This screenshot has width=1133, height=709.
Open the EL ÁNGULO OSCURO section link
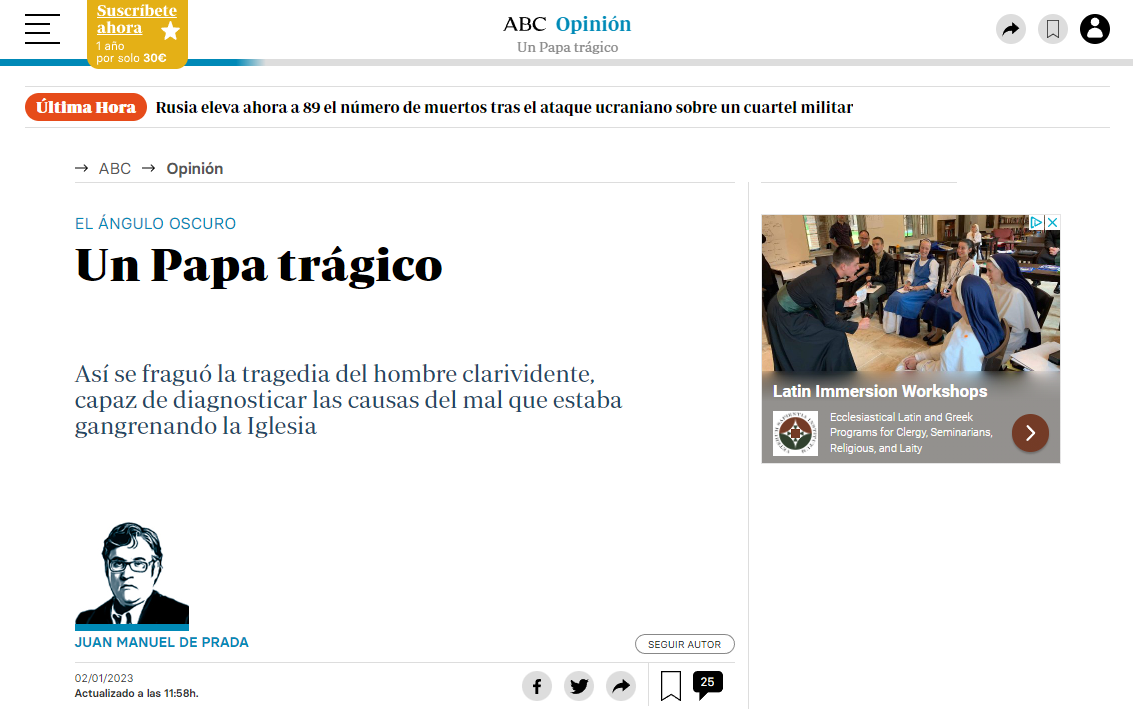[x=155, y=223]
